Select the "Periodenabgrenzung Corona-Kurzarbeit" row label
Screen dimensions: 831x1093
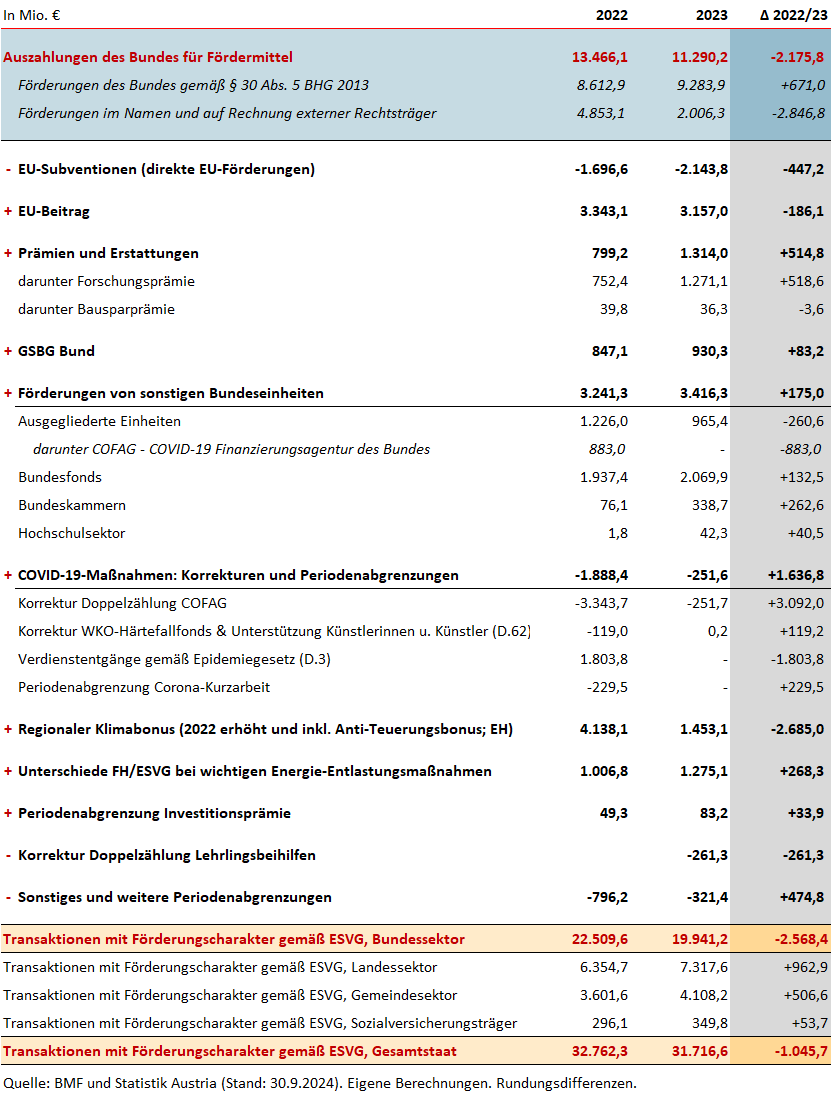144,687
